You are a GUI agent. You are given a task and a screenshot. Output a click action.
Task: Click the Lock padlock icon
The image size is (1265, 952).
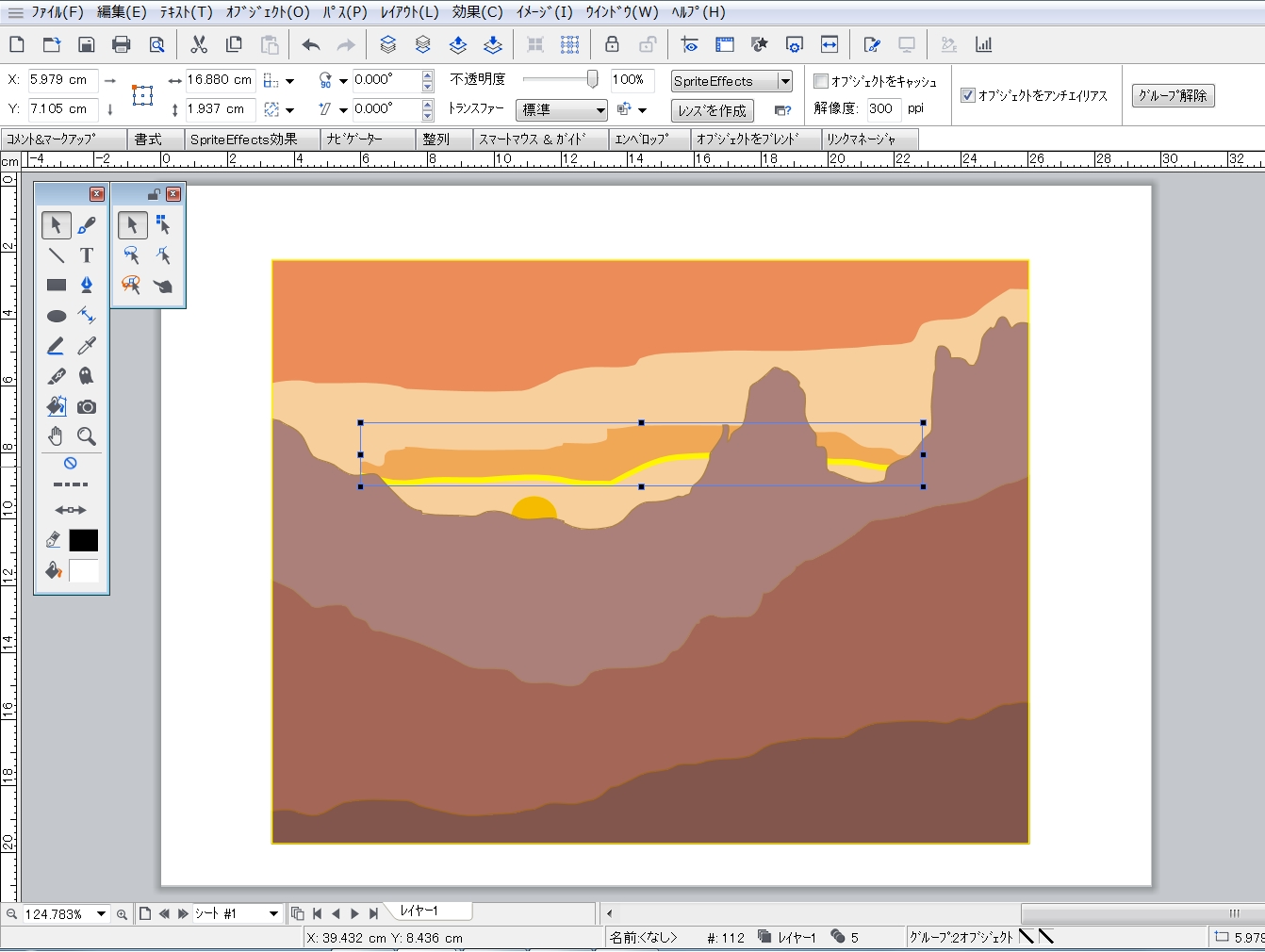click(612, 44)
